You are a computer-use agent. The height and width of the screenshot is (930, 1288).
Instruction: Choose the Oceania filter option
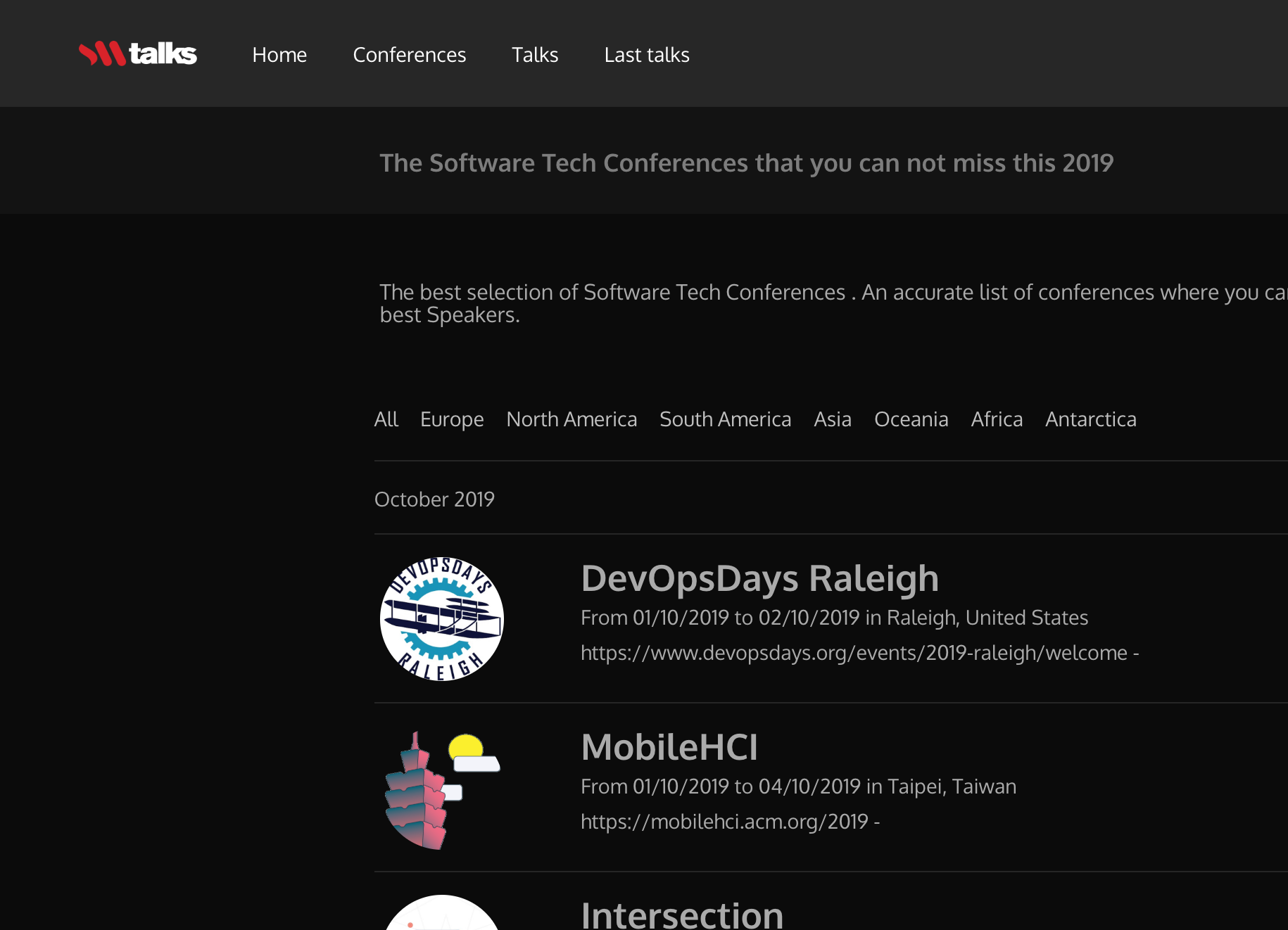pos(911,419)
